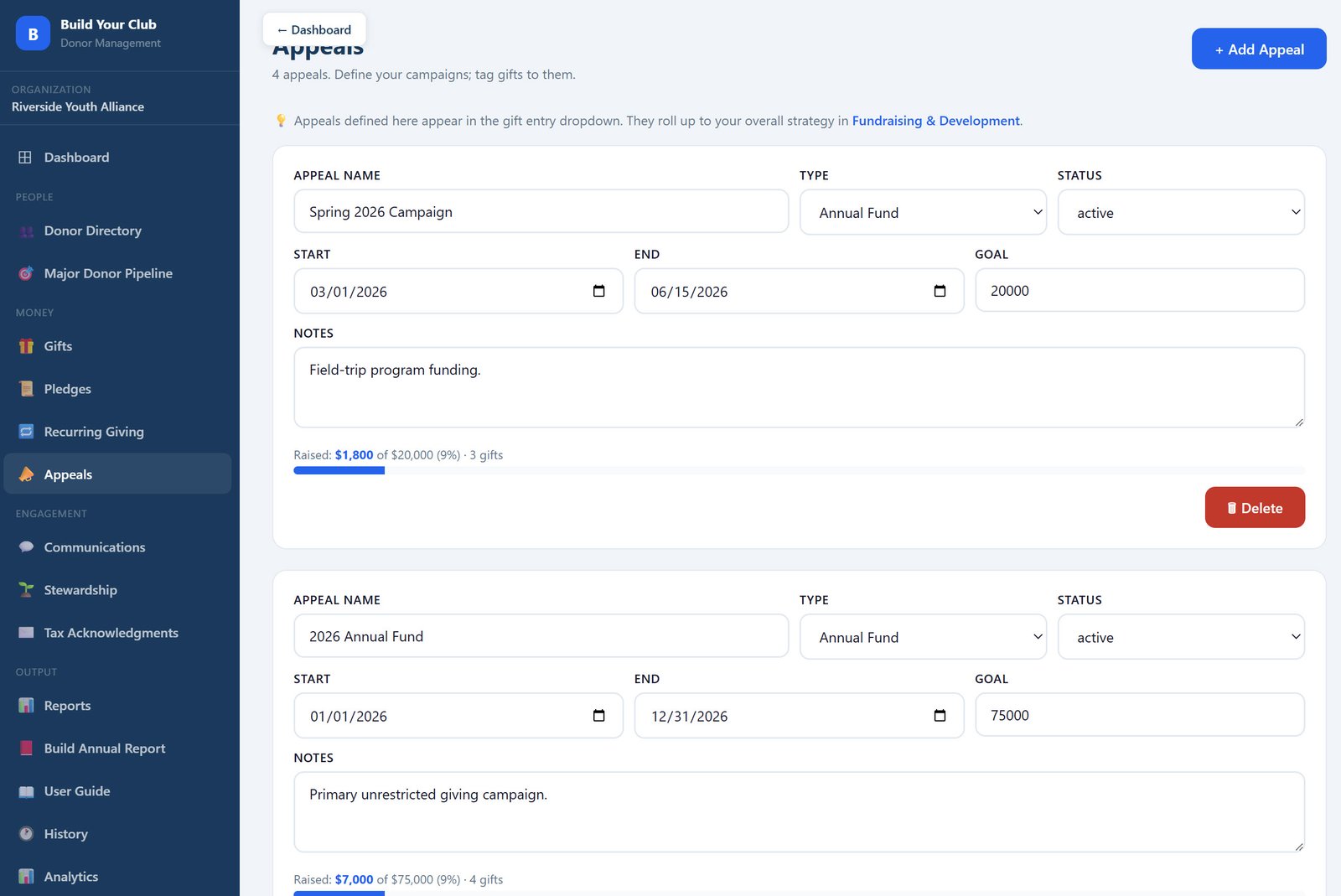Click the Riverside Youth Alliance organization name
This screenshot has width=1341, height=896.
(x=78, y=107)
